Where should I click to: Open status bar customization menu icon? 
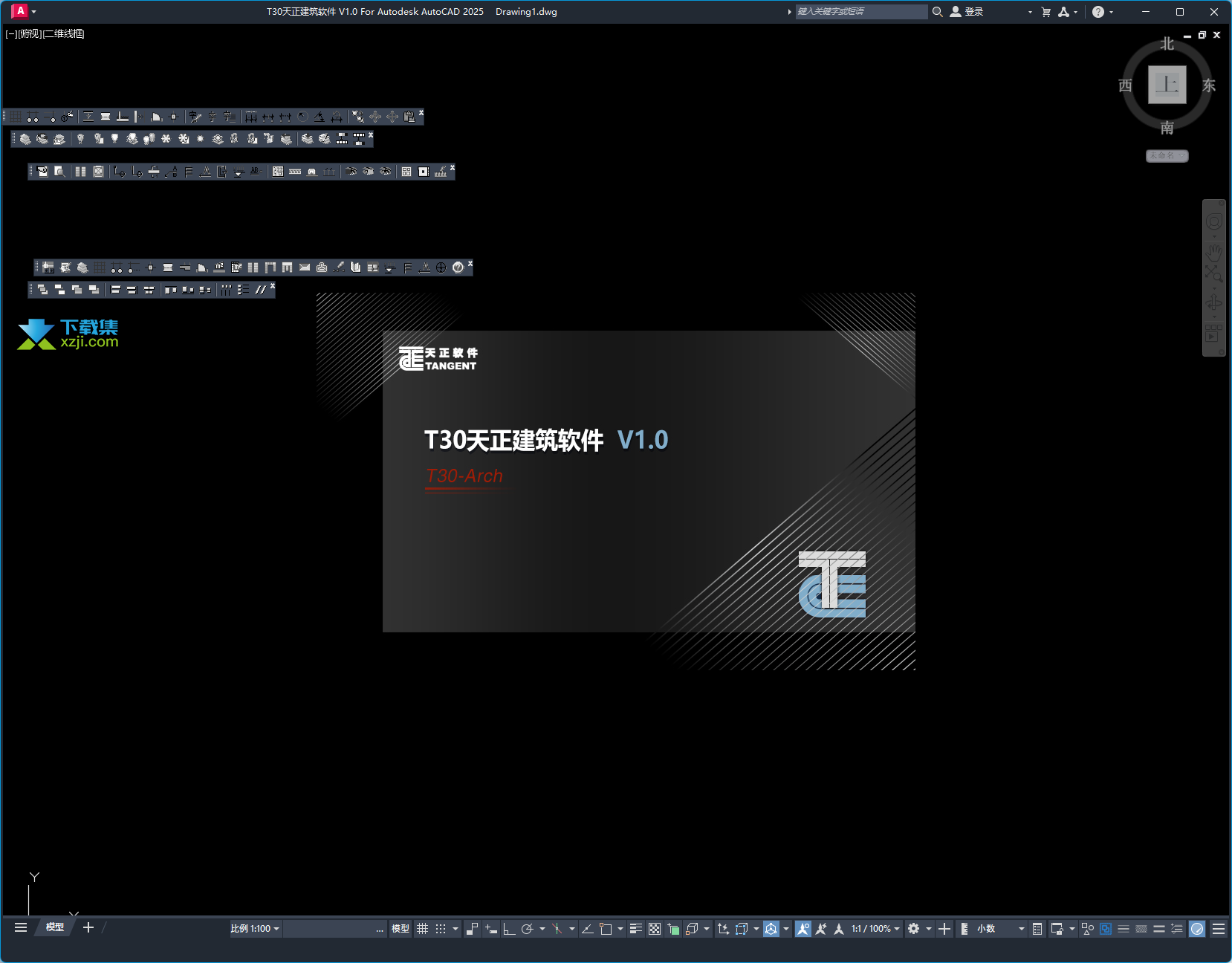1219,929
